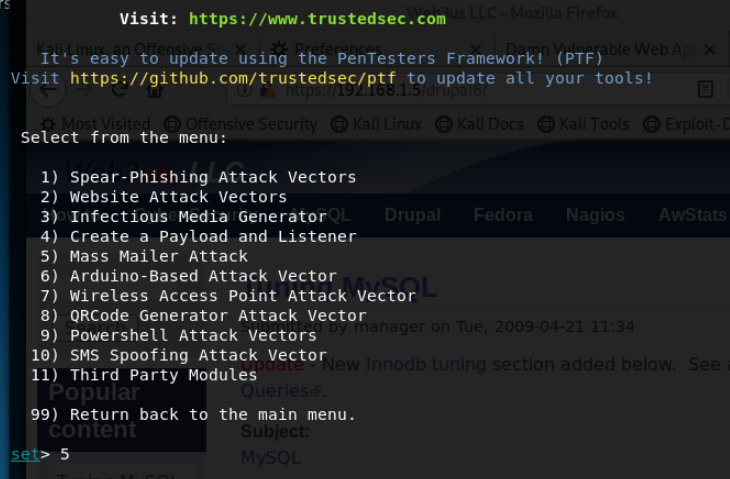This screenshot has height=479, width=730.
Task: Toggle reader view icon in address bar
Action: (706, 89)
